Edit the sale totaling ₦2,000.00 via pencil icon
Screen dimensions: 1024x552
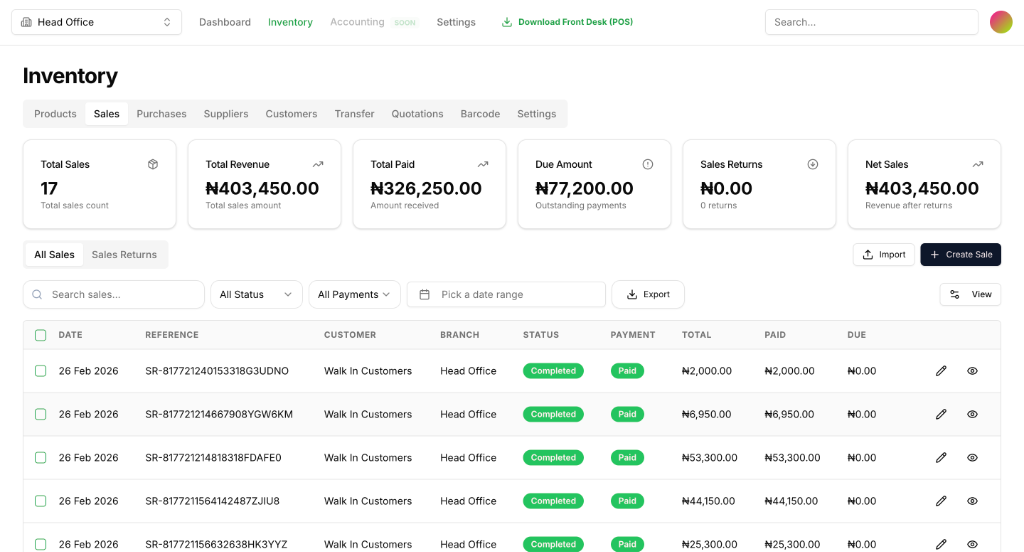click(x=941, y=371)
